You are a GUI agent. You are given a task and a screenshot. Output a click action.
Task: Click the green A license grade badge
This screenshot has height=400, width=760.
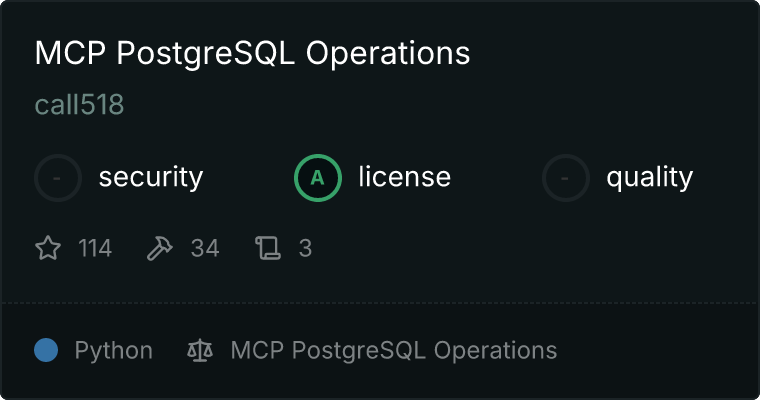(318, 178)
